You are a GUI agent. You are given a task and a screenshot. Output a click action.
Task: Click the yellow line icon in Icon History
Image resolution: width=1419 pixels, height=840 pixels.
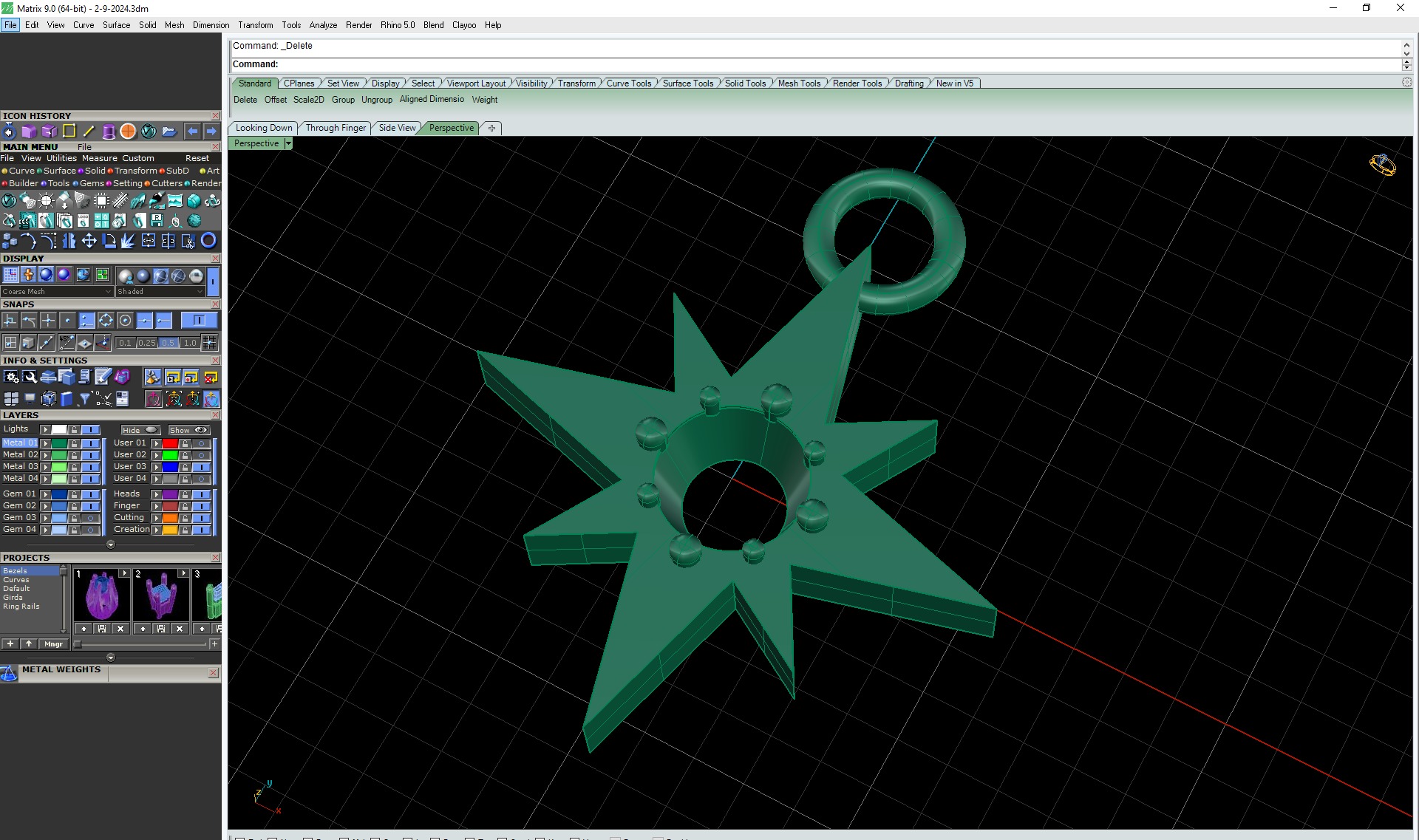pyautogui.click(x=89, y=132)
